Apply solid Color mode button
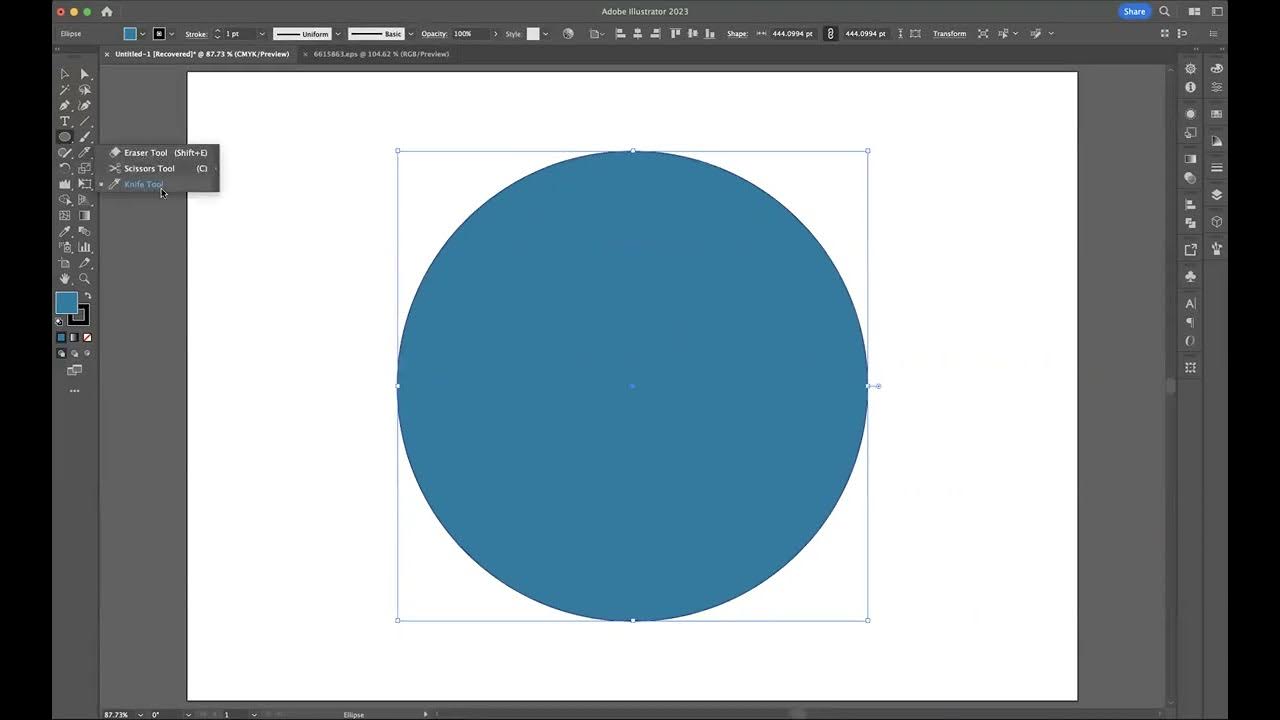The width and height of the screenshot is (1280, 720). 61,337
